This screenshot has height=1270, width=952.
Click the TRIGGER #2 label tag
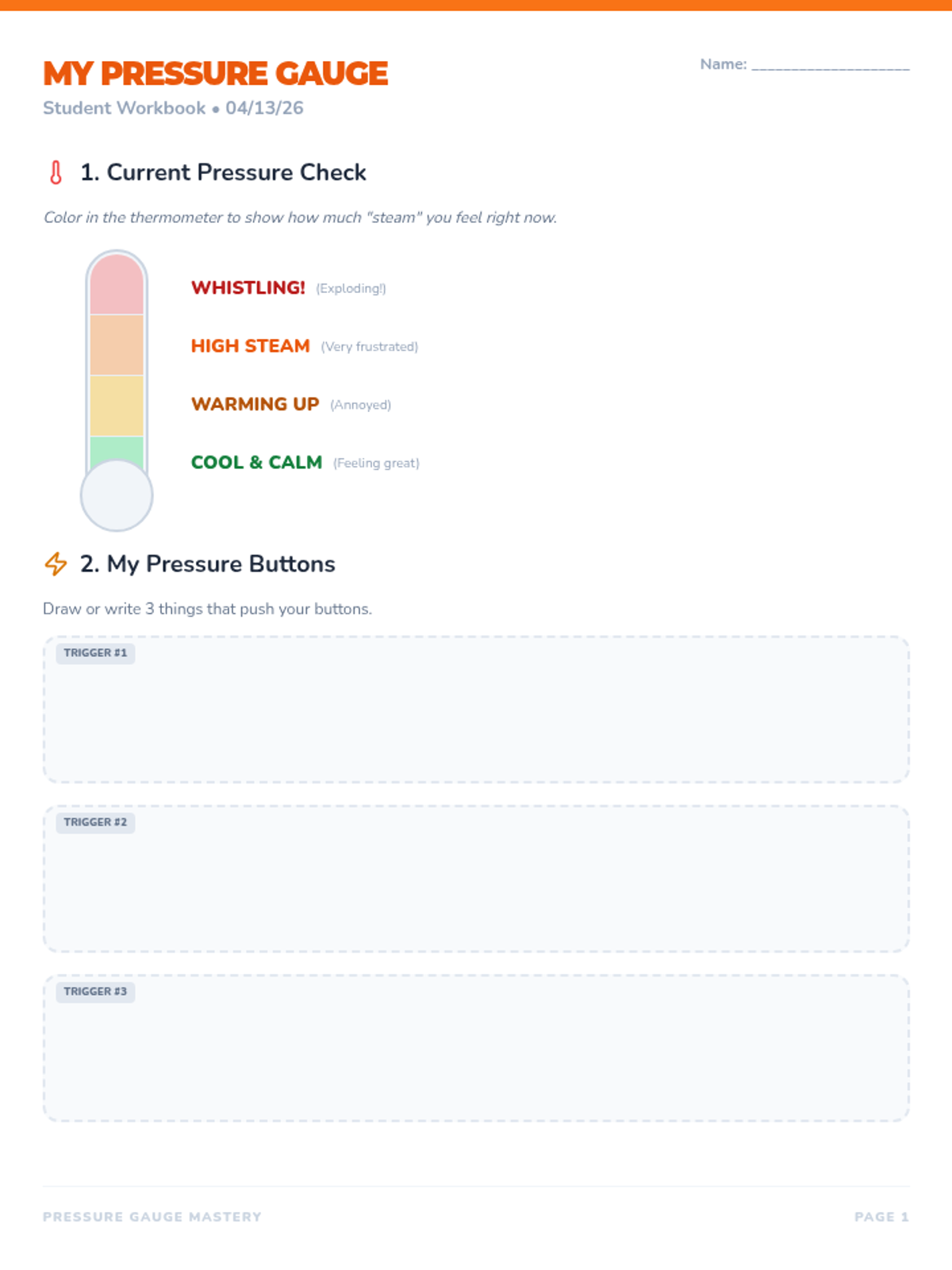coord(95,822)
